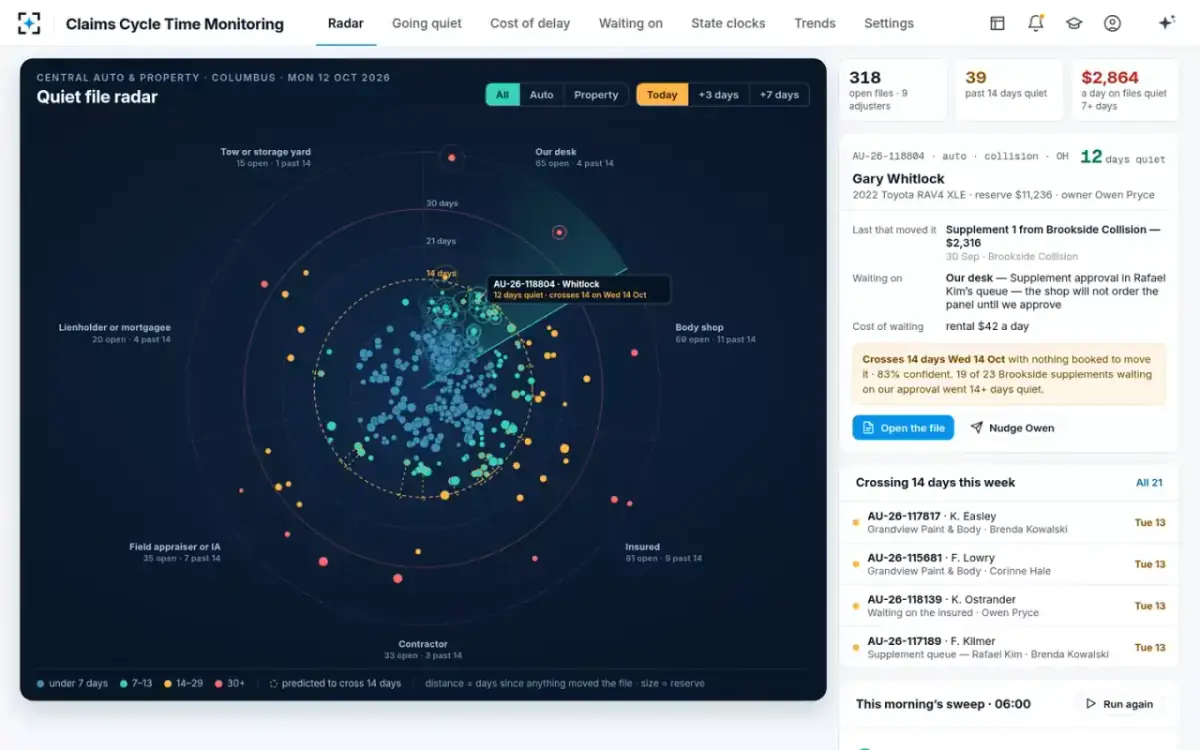1200x750 pixels.
Task: Click the 39 past 14 days card
Action: coord(1008,90)
